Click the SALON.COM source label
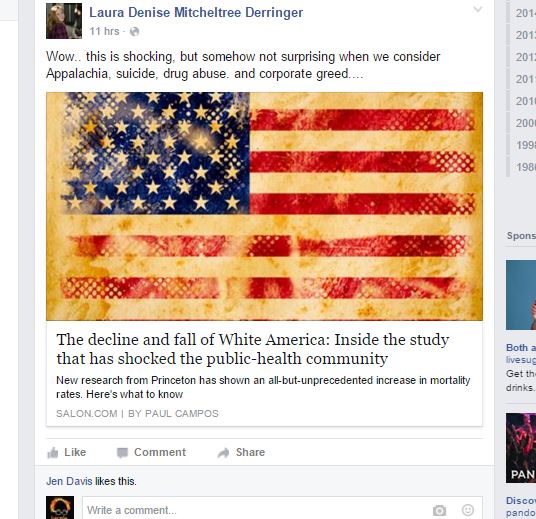 [87, 414]
